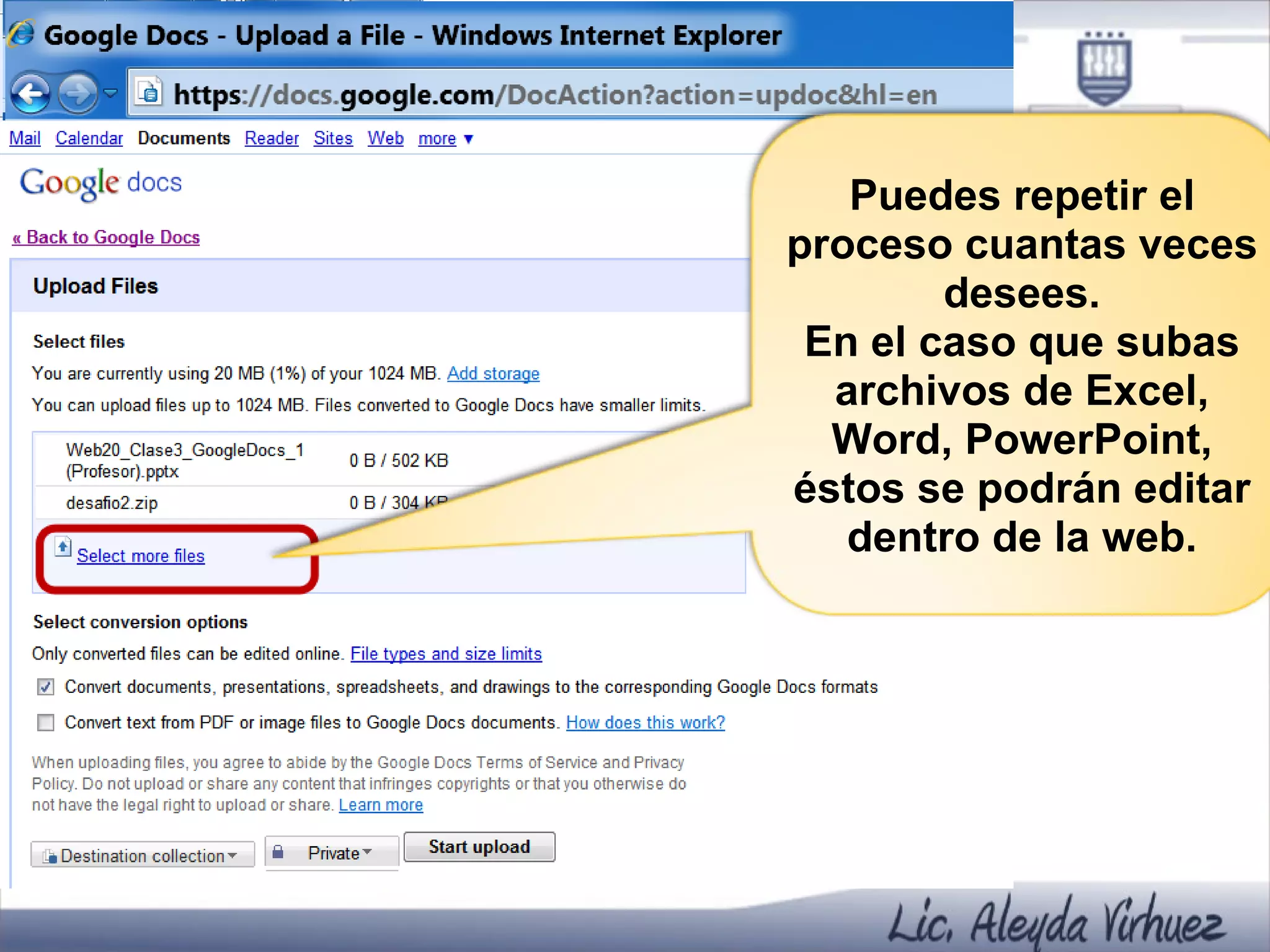
Task: Click the upload icon beside Select more files
Action: [x=63, y=547]
